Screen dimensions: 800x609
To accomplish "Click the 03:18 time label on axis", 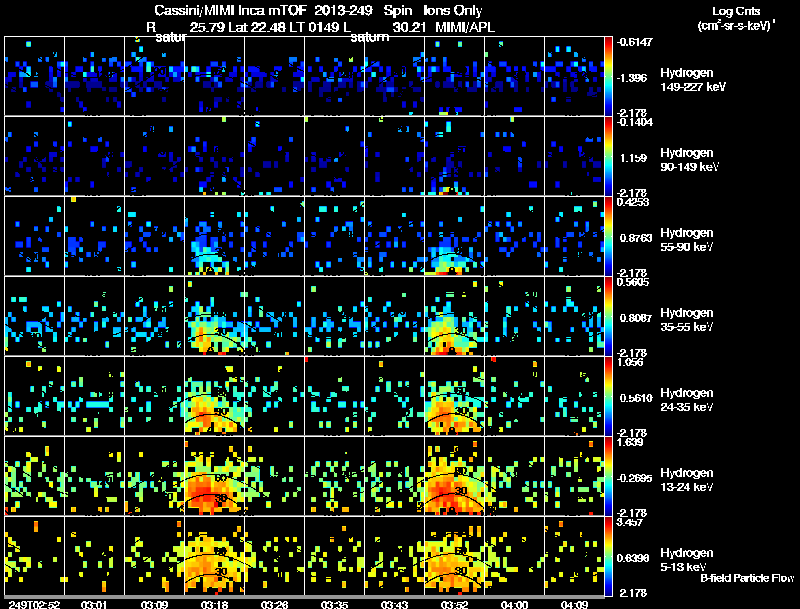I will (214, 605).
